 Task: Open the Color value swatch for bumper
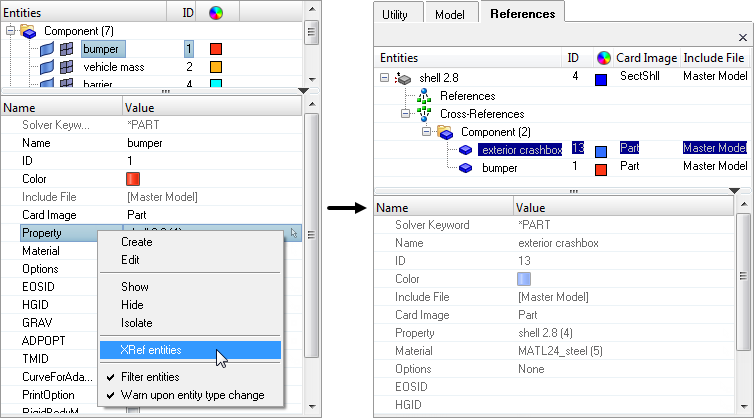[x=133, y=179]
